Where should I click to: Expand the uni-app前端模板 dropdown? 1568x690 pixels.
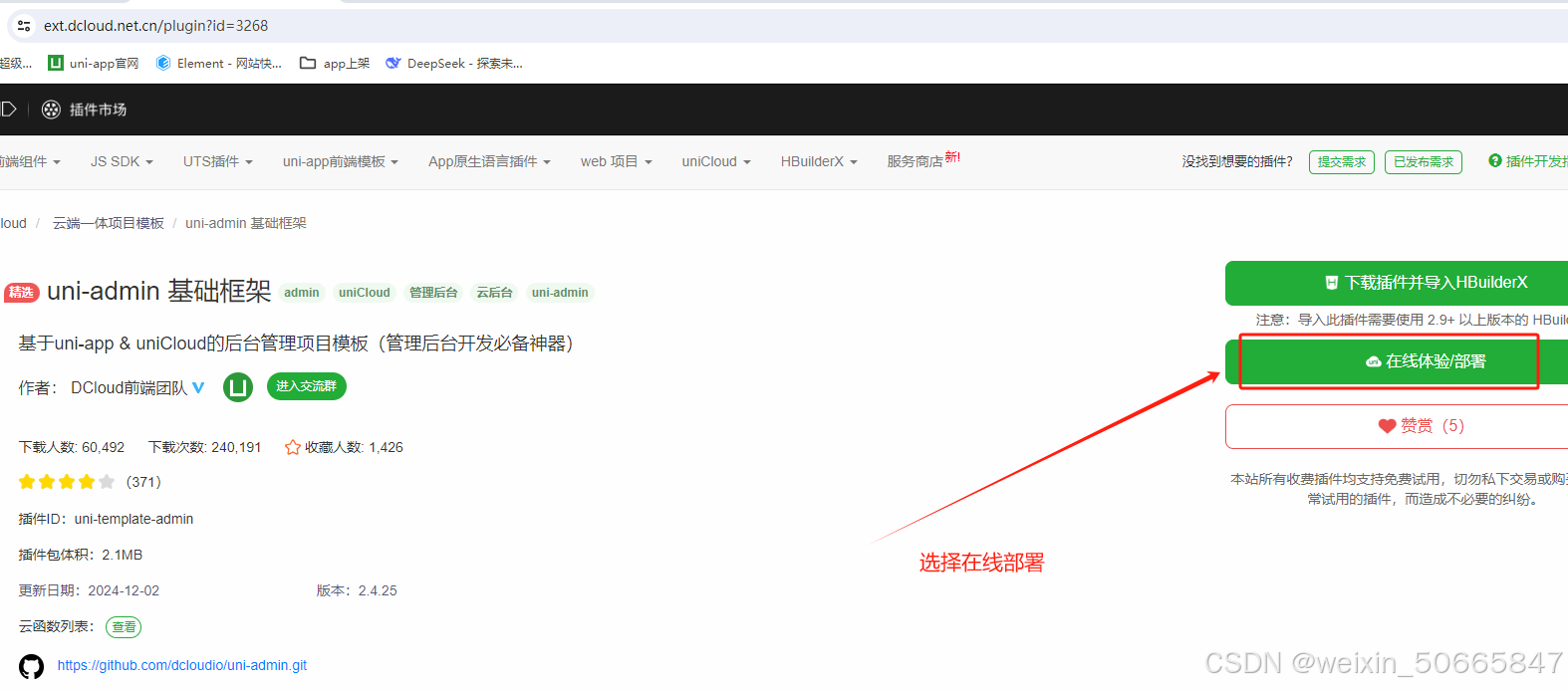tap(340, 161)
